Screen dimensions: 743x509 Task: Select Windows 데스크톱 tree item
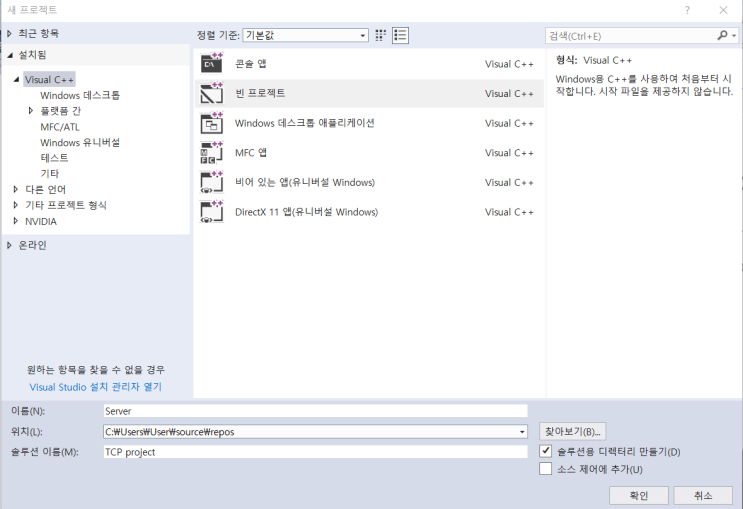click(80, 95)
